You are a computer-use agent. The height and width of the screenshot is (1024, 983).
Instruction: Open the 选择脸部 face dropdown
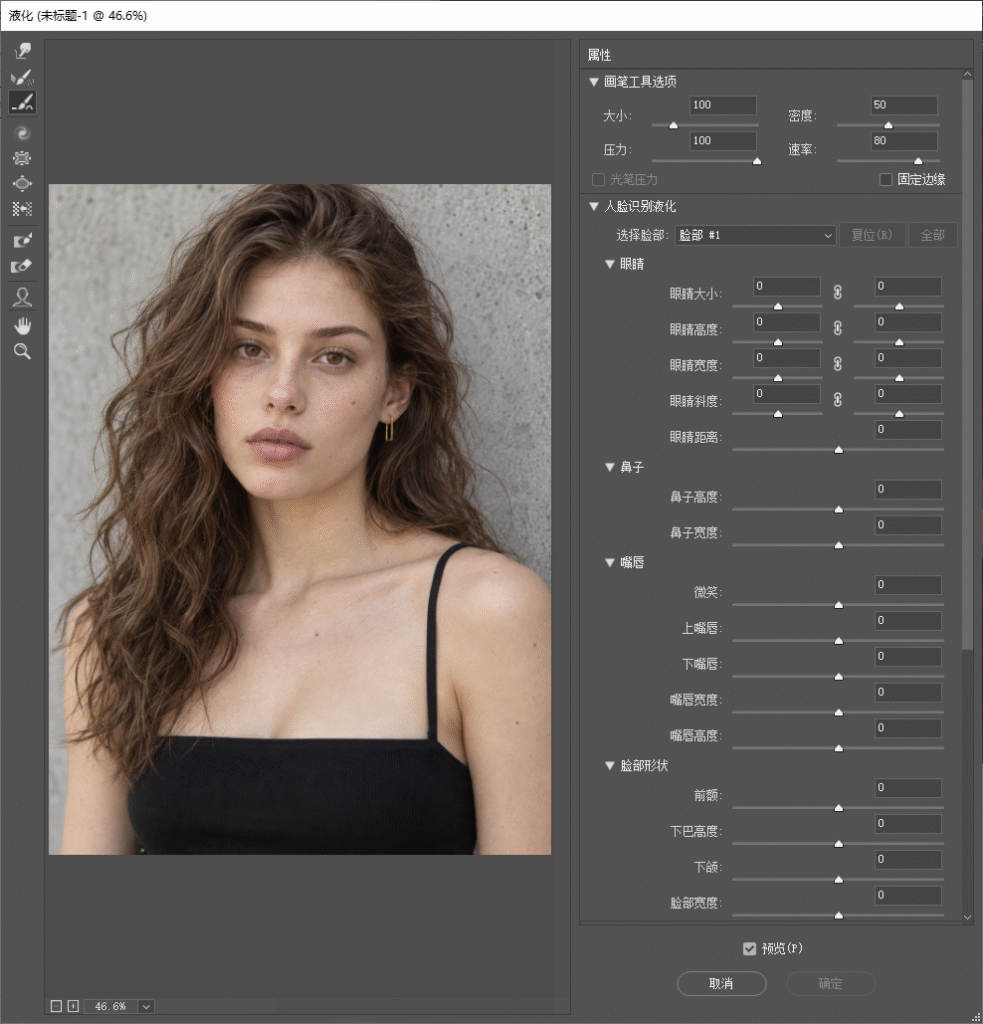click(x=755, y=235)
